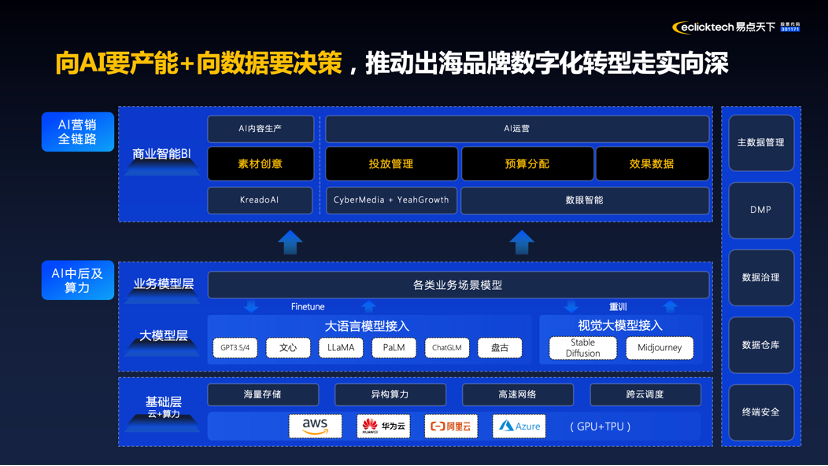Viewport: 828px width, 466px height.
Task: Click the 主数据管理 side panel
Action: click(x=761, y=143)
